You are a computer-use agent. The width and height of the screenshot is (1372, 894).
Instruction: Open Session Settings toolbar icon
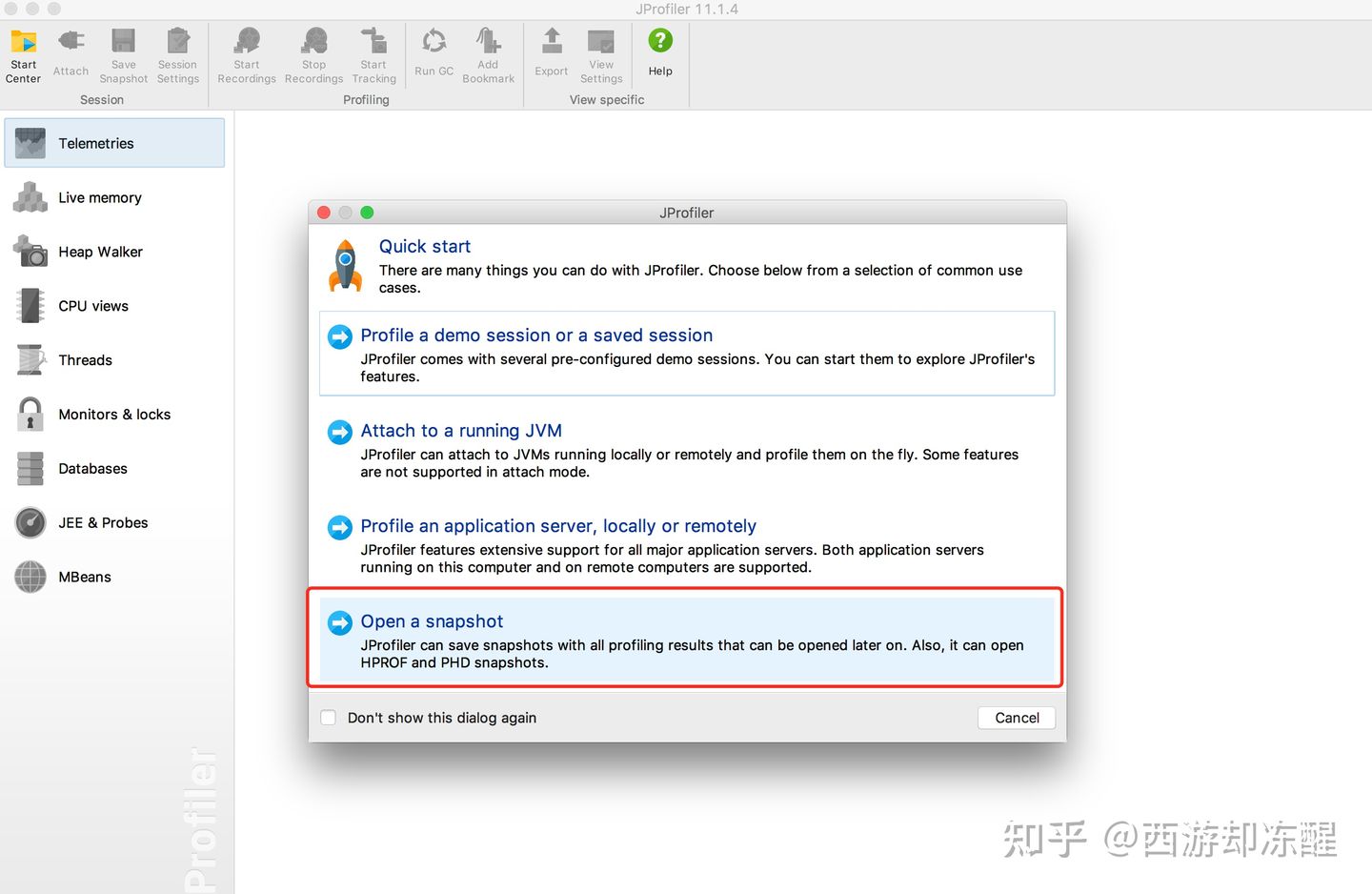pos(178,40)
